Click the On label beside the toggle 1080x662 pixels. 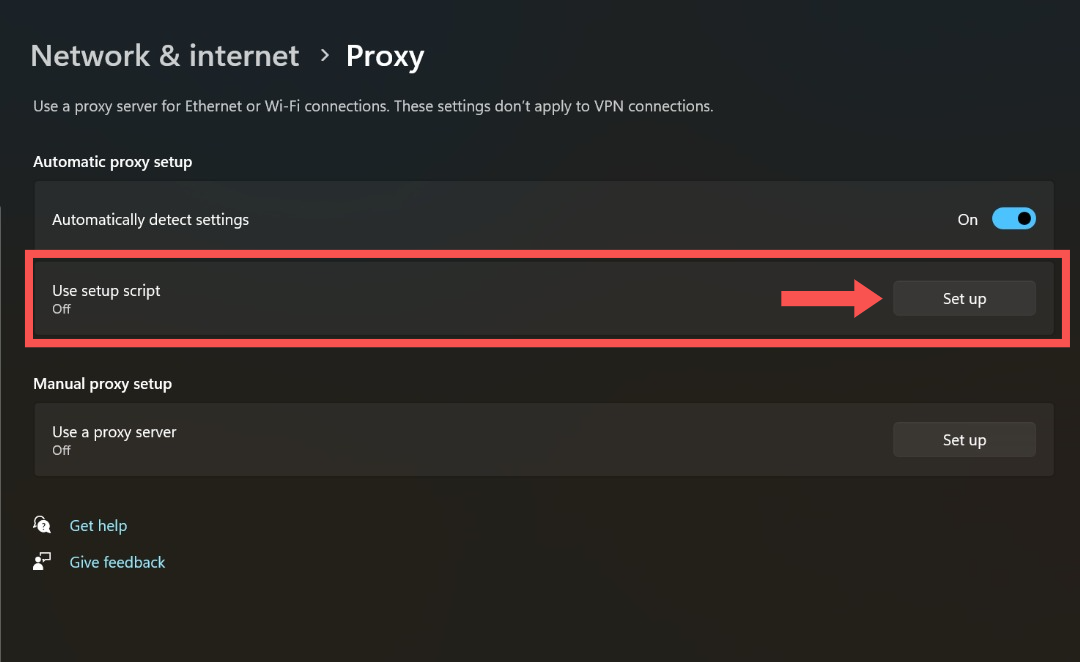click(x=967, y=219)
